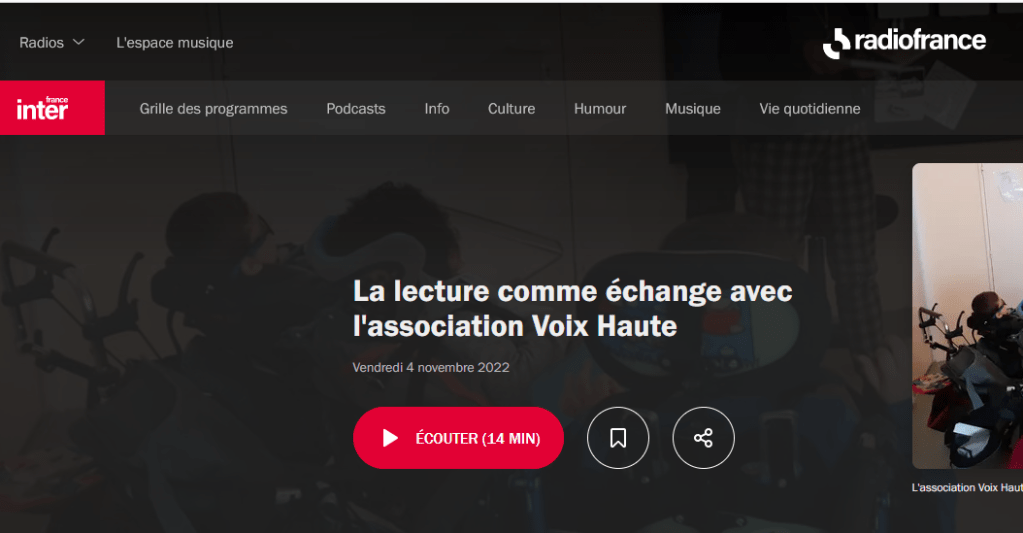Screen dimensions: 1023x533
Task: Open the Radio France logo link
Action: click(904, 42)
